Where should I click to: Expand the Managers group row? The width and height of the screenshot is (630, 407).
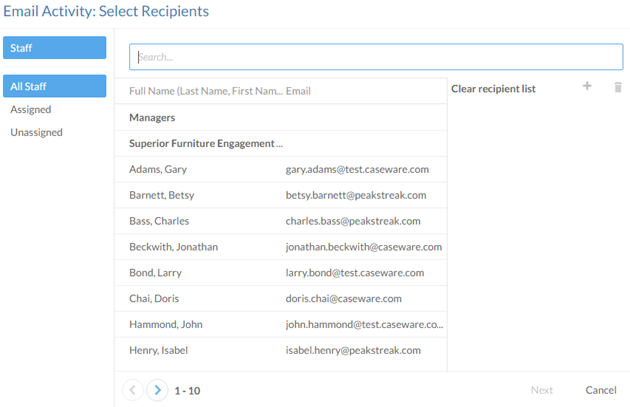[152, 117]
